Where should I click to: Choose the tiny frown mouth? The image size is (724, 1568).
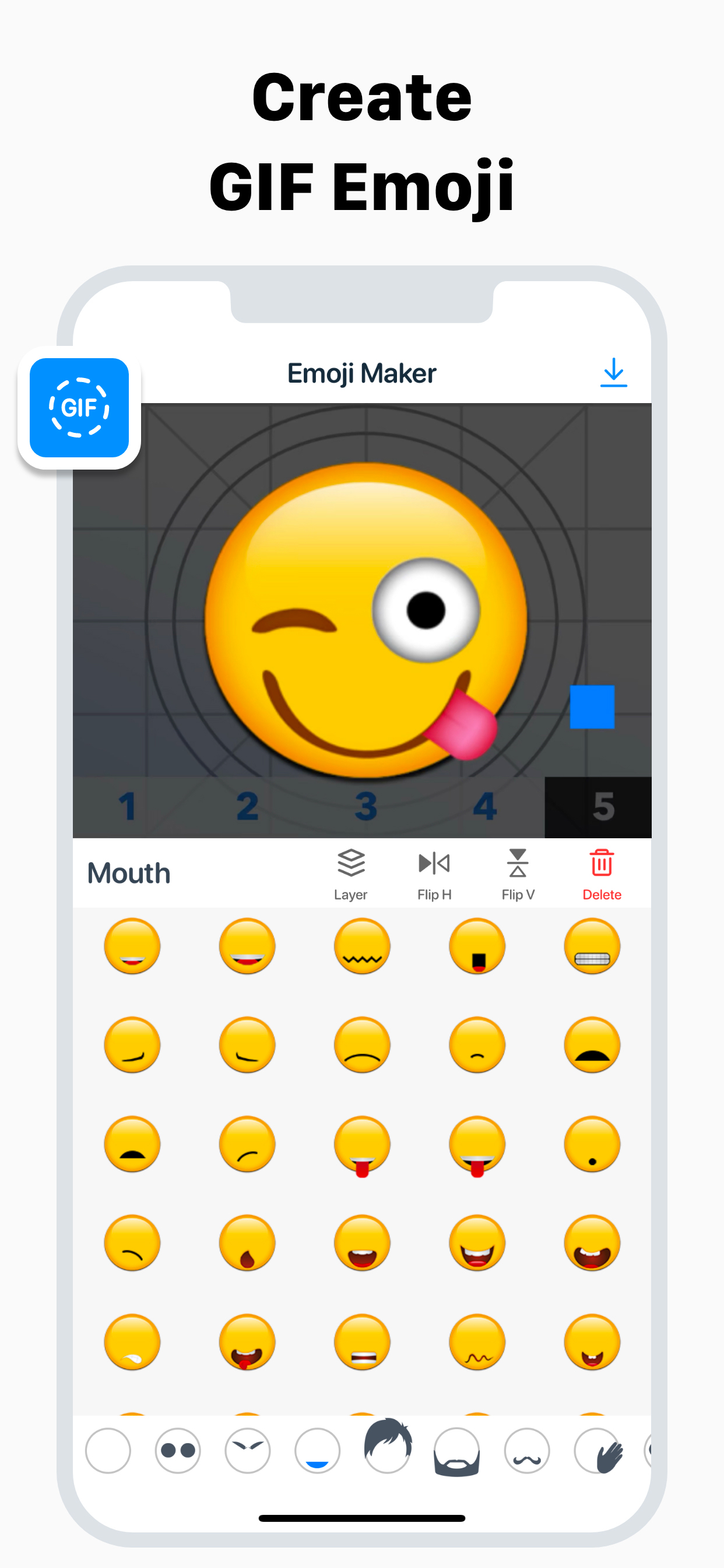coord(477,1045)
